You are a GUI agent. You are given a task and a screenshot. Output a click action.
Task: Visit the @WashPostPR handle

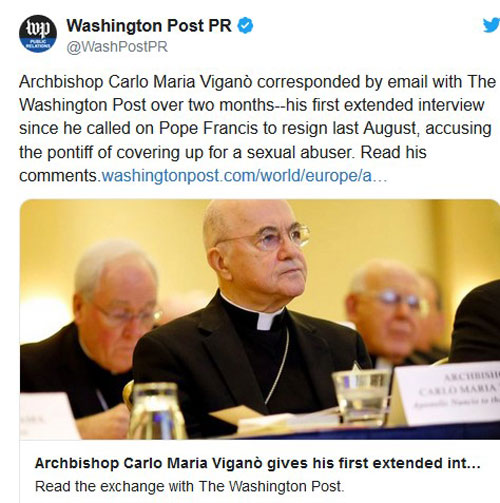coord(117,47)
